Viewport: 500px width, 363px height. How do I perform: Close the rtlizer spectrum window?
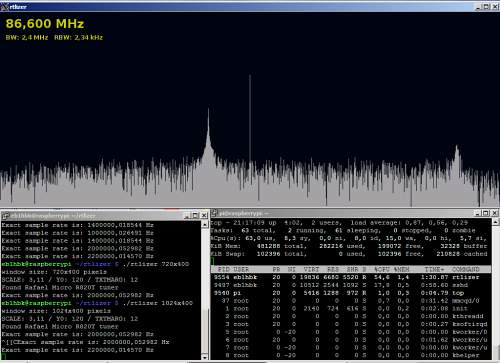(495, 7)
